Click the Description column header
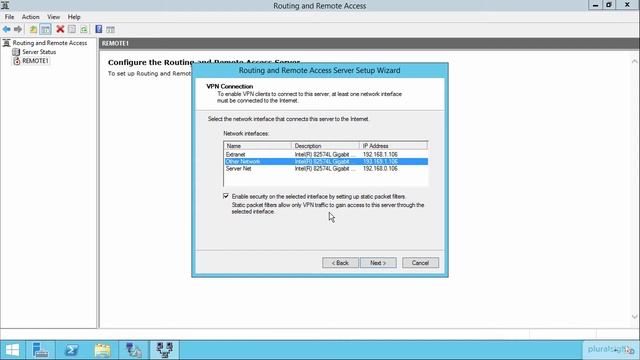This screenshot has height=360, width=640. click(325, 146)
